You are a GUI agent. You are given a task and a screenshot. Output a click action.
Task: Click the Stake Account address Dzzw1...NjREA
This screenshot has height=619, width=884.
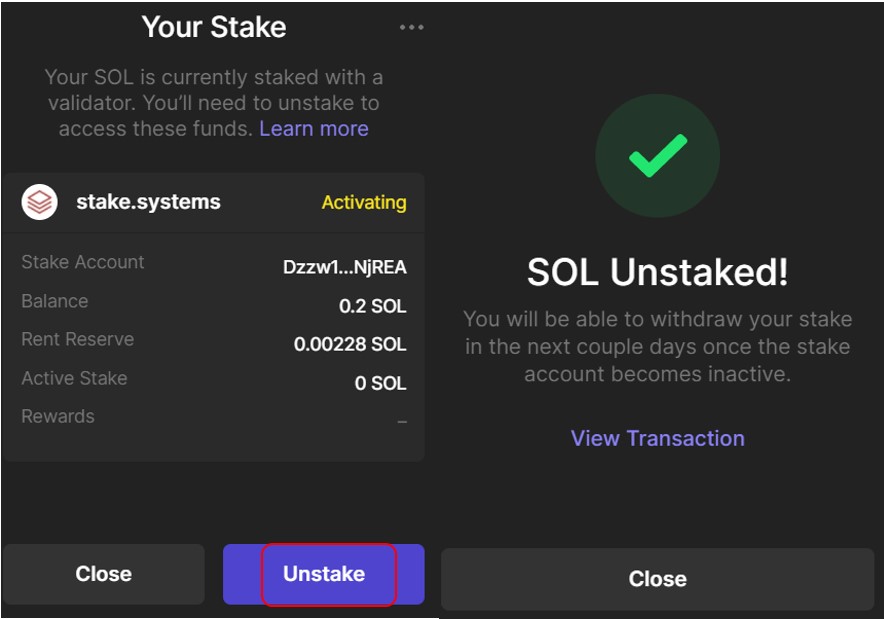pyautogui.click(x=345, y=268)
